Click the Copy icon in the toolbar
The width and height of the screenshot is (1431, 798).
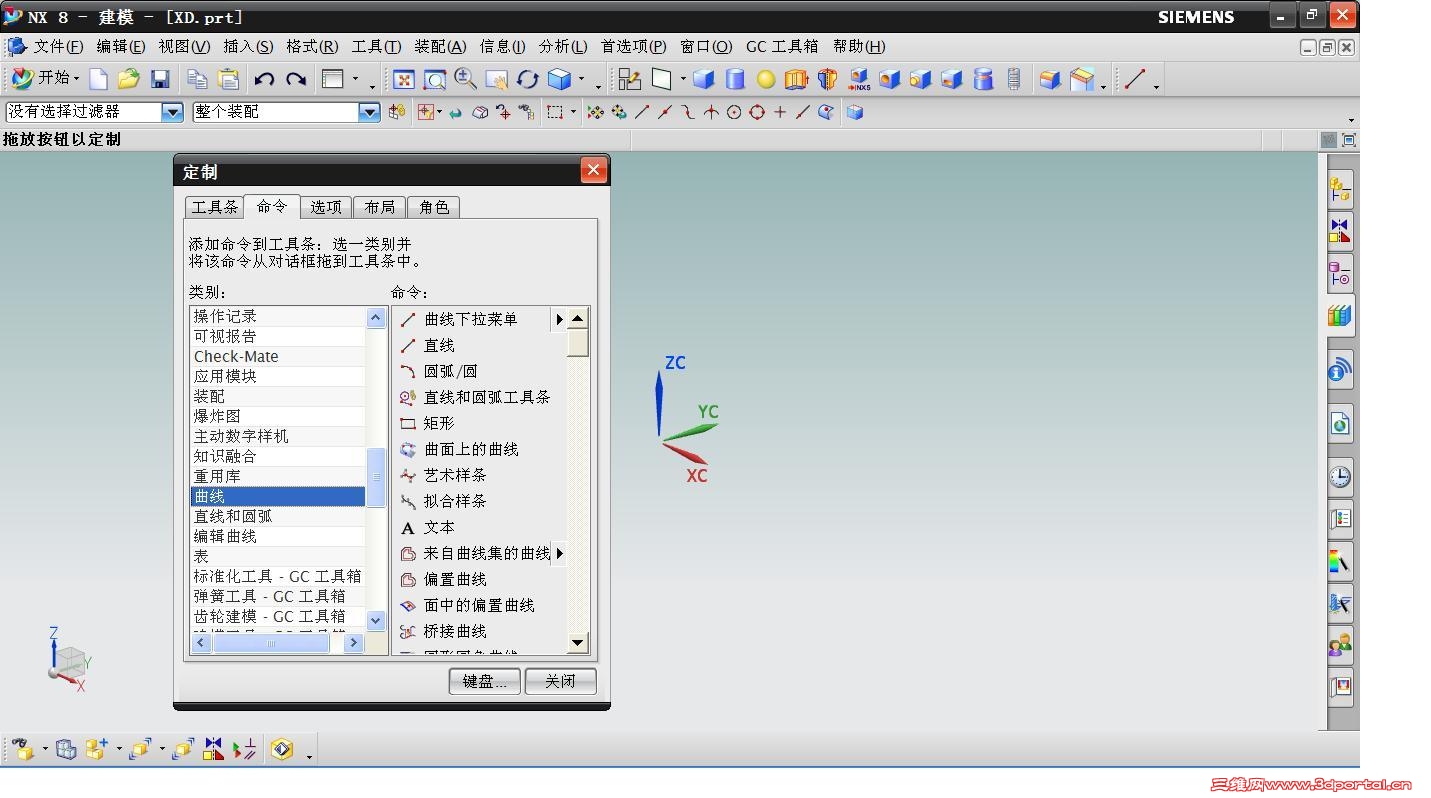pyautogui.click(x=198, y=79)
